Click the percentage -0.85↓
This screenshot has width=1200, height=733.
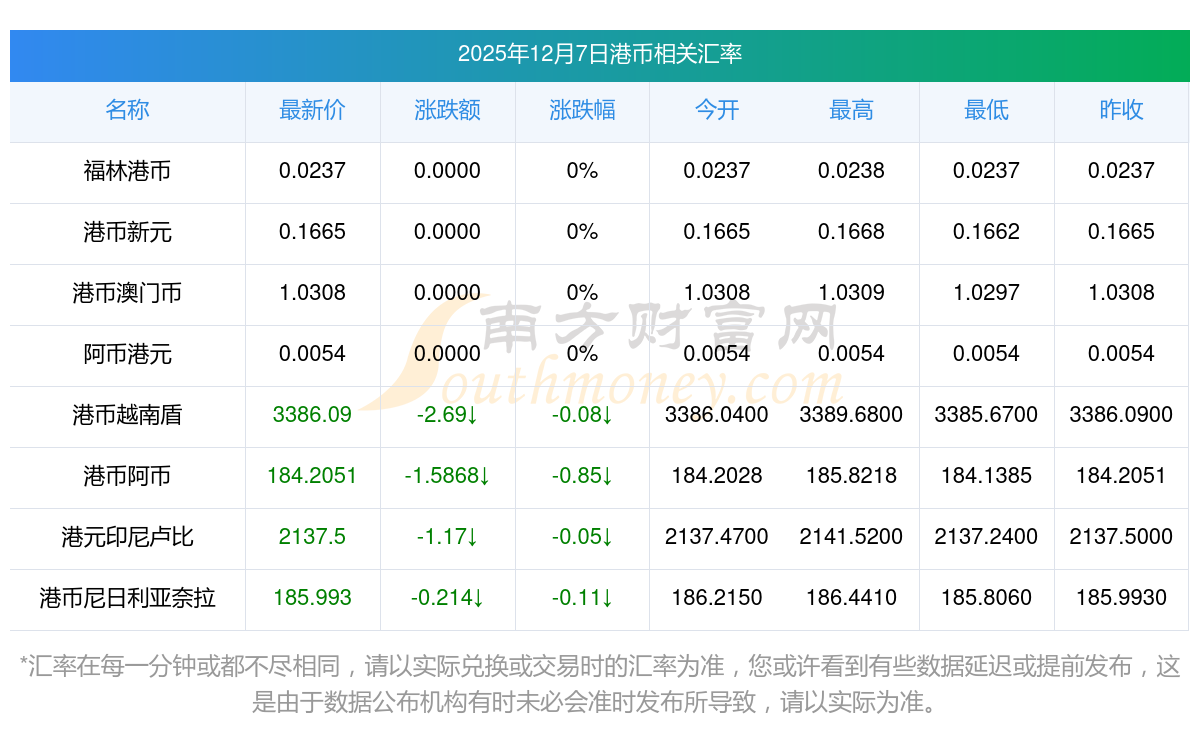pyautogui.click(x=582, y=476)
